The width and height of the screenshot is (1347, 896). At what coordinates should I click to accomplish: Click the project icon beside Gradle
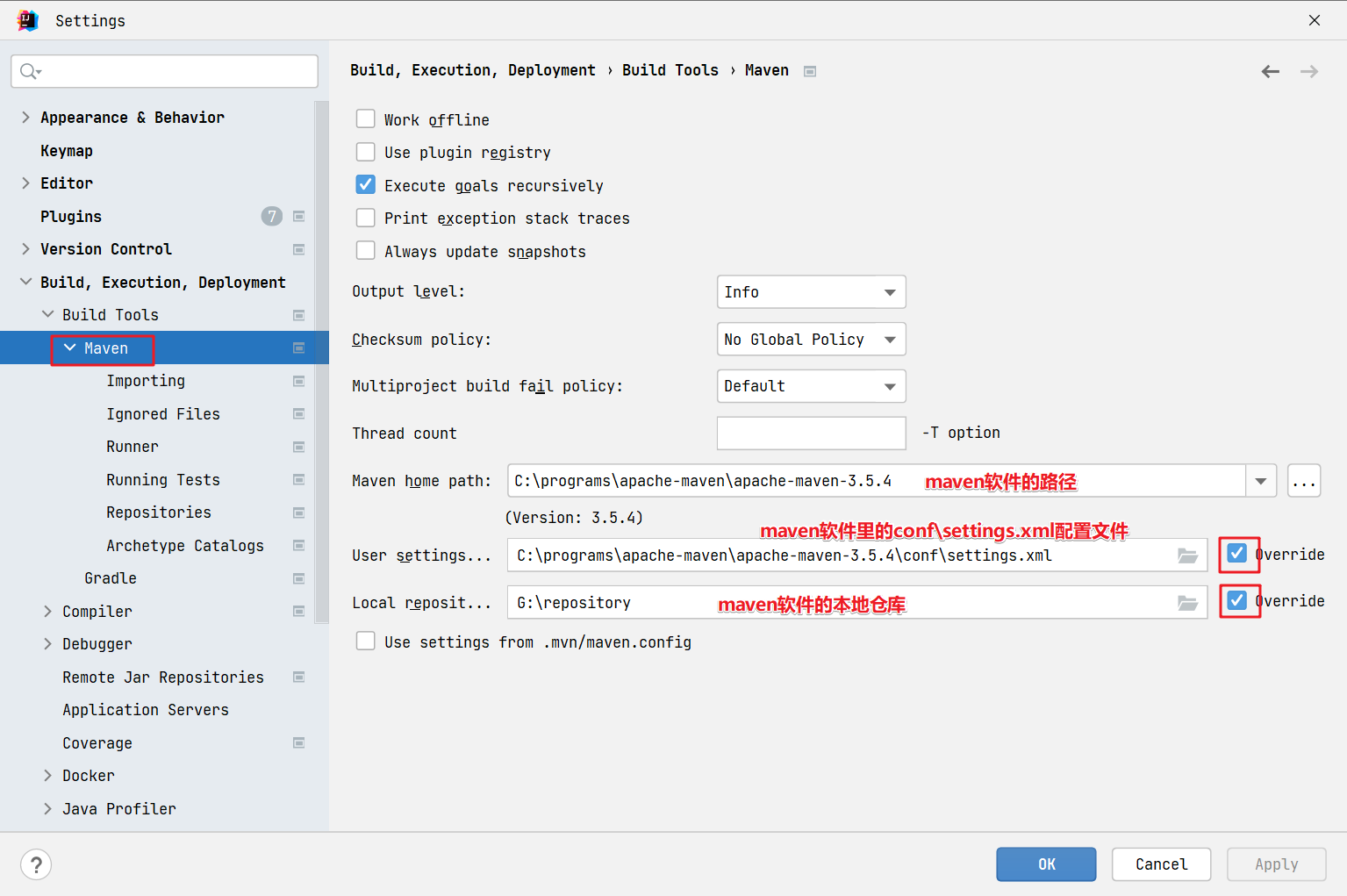tap(298, 578)
